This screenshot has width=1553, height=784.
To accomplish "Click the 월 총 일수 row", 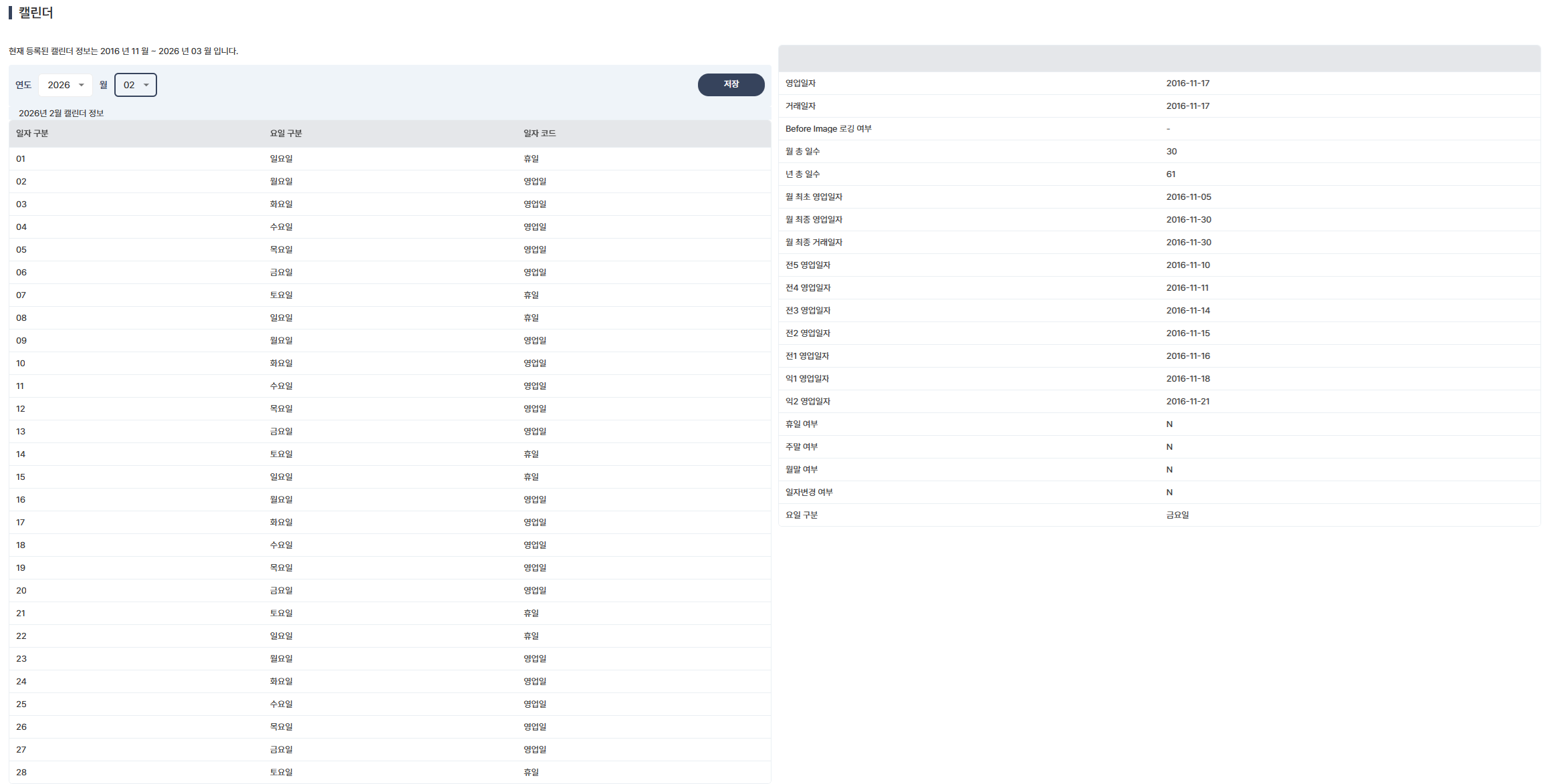I will tap(802, 152).
